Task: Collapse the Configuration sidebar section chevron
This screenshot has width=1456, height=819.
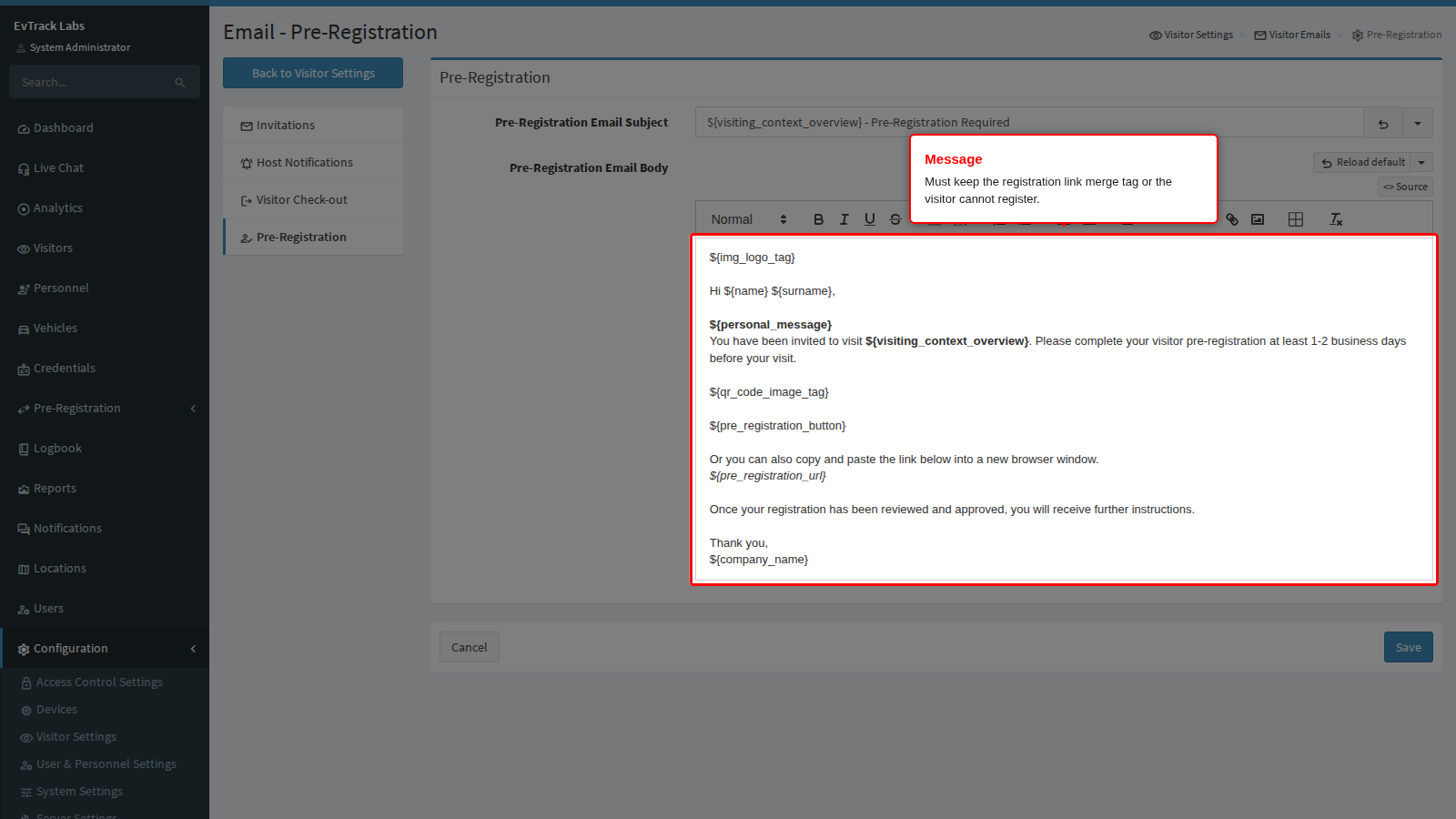Action: (193, 649)
